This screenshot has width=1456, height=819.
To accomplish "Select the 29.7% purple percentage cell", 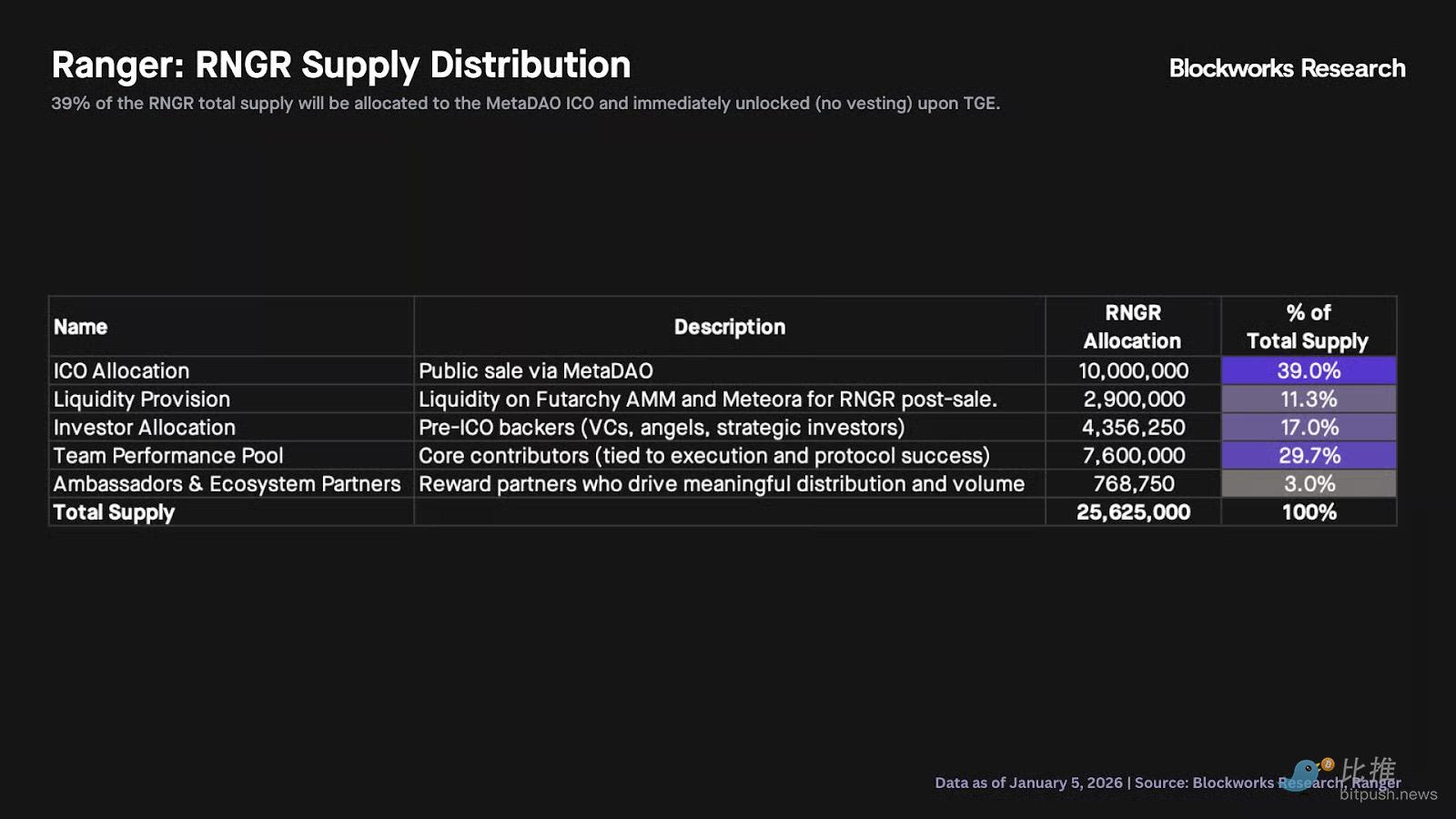I will tap(1309, 455).
